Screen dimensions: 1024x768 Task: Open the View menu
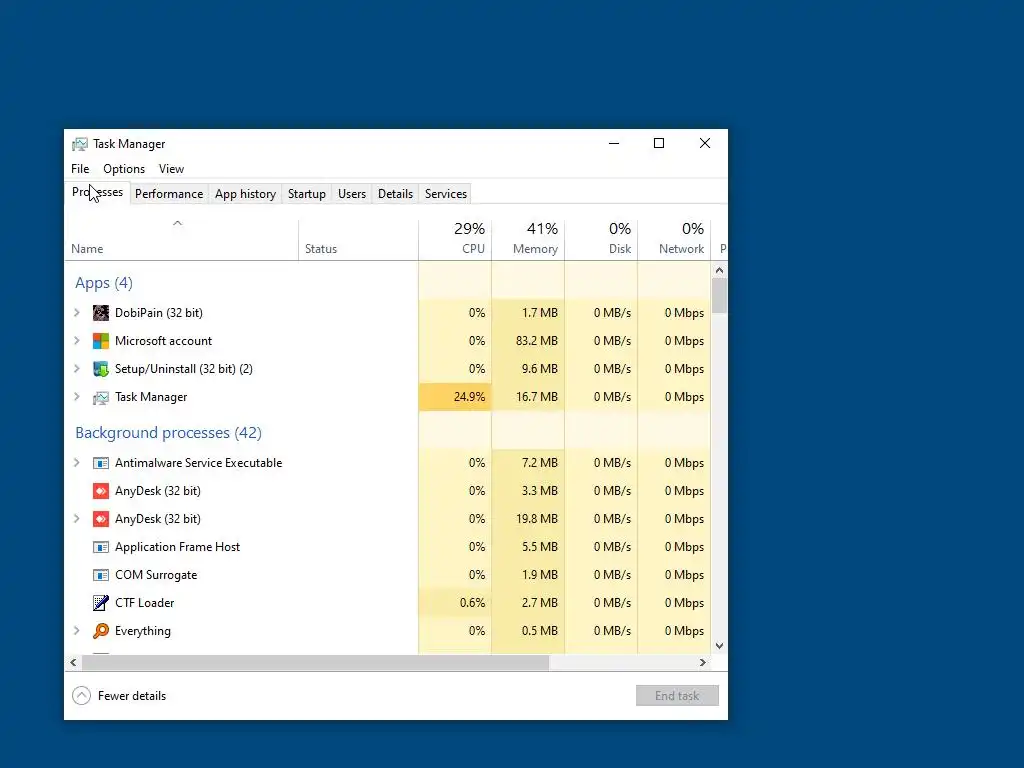pos(171,169)
